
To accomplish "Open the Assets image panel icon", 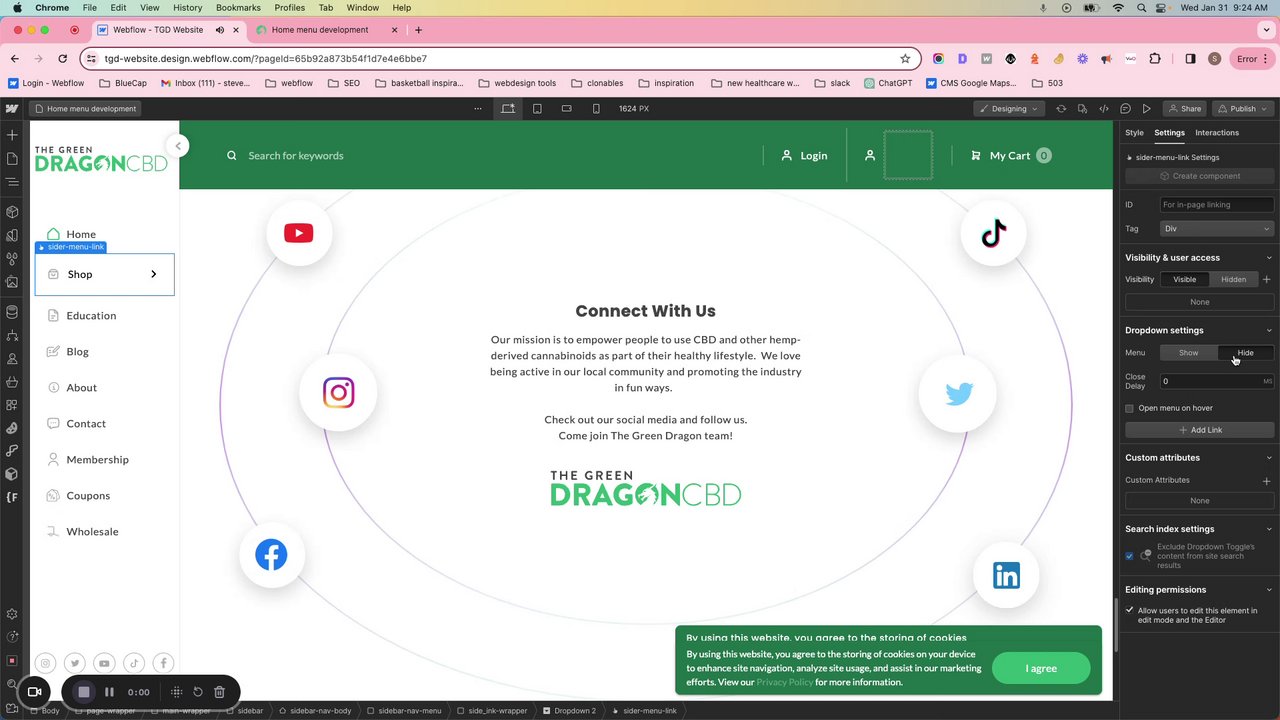I will click(12, 281).
